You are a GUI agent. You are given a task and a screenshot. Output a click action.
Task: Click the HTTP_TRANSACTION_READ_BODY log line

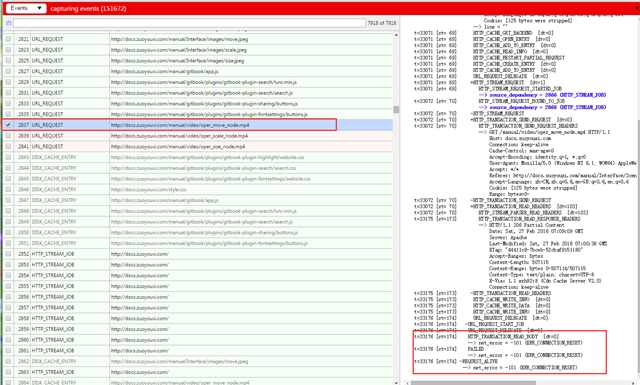(x=513, y=336)
